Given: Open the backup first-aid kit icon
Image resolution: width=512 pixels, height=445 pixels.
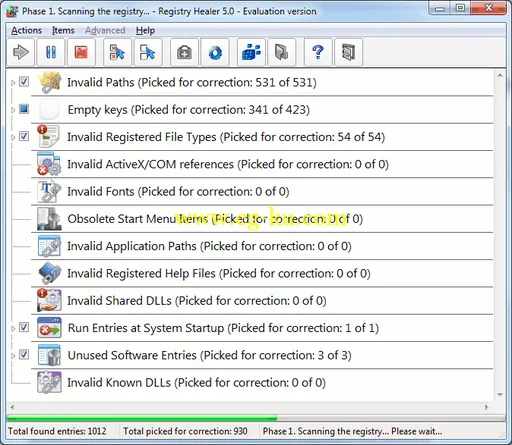Looking at the screenshot, I should coord(184,52).
